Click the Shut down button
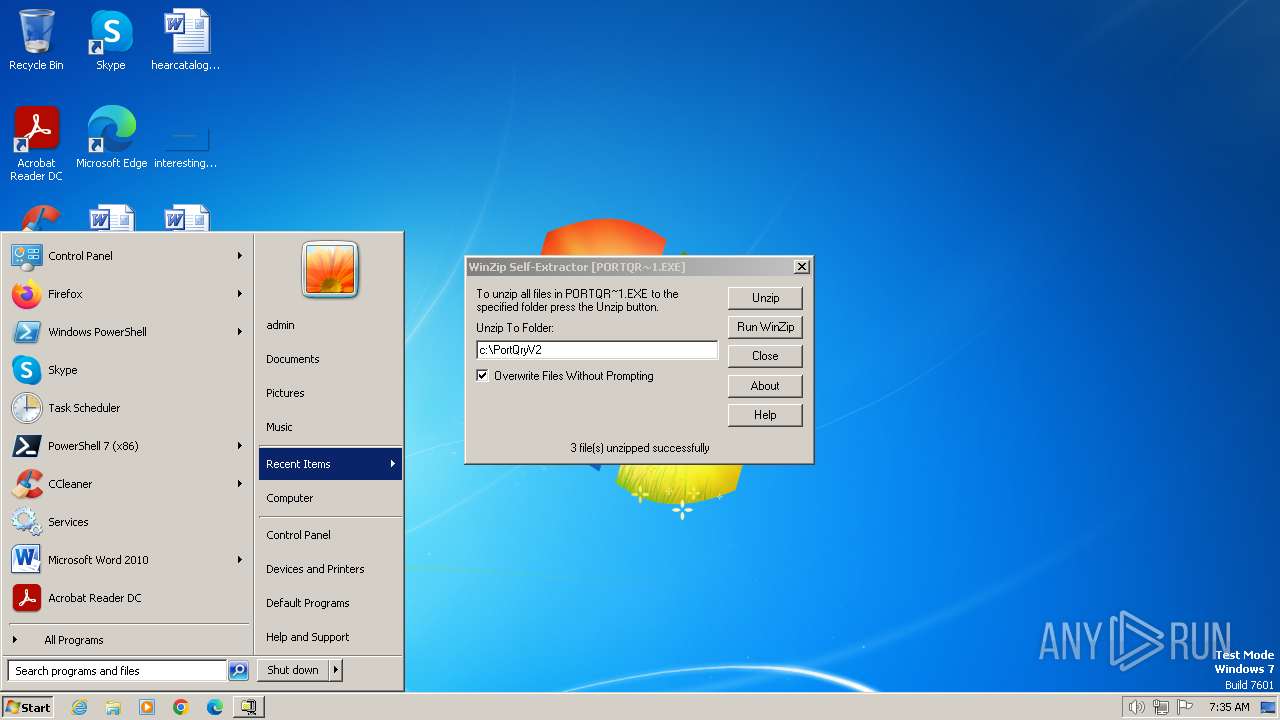This screenshot has height=720, width=1280. coord(293,670)
